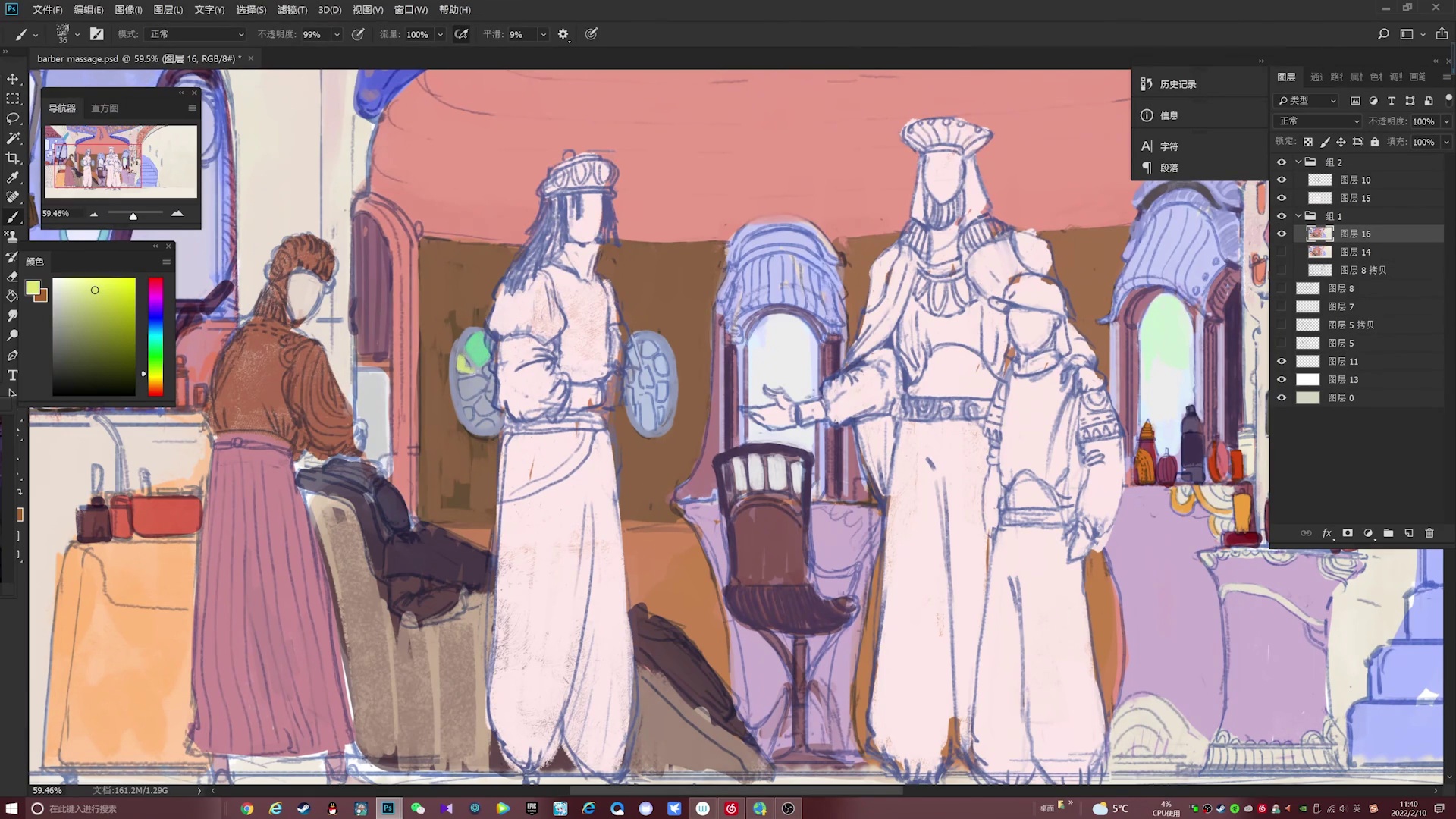
Task: Open flow 100% dropdown arrow
Action: (x=440, y=34)
